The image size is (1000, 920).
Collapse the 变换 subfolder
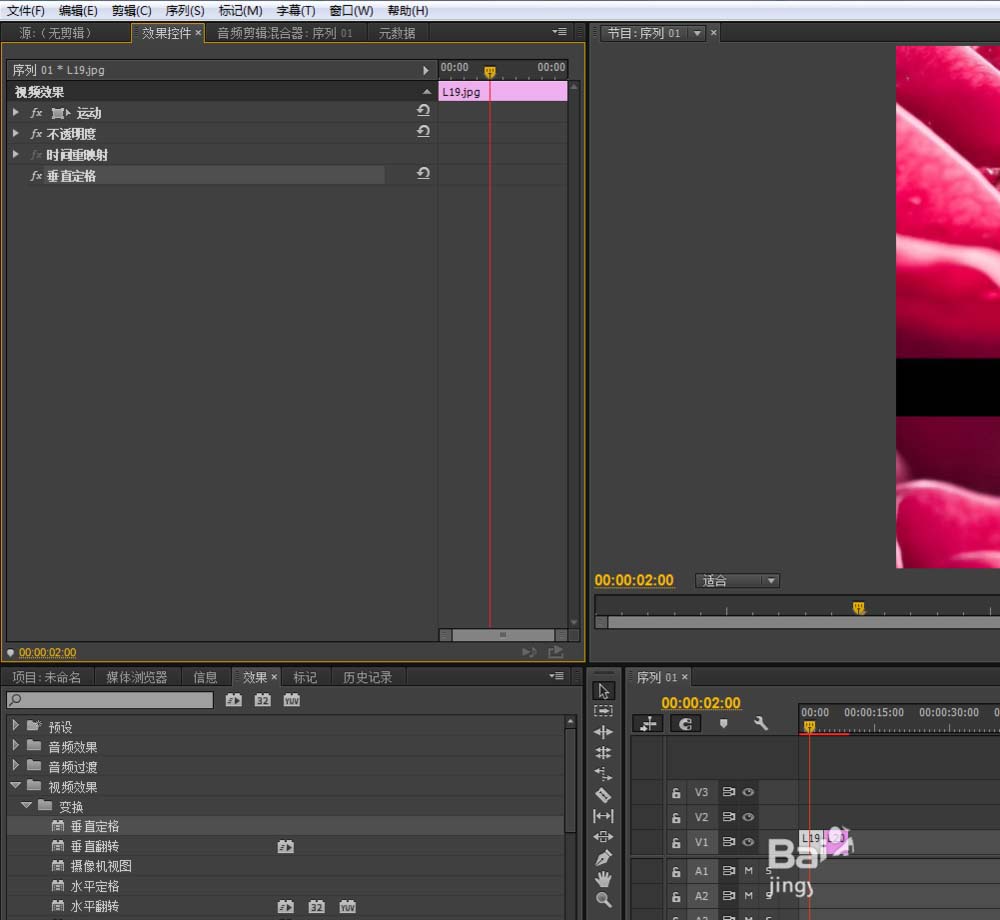[27, 805]
